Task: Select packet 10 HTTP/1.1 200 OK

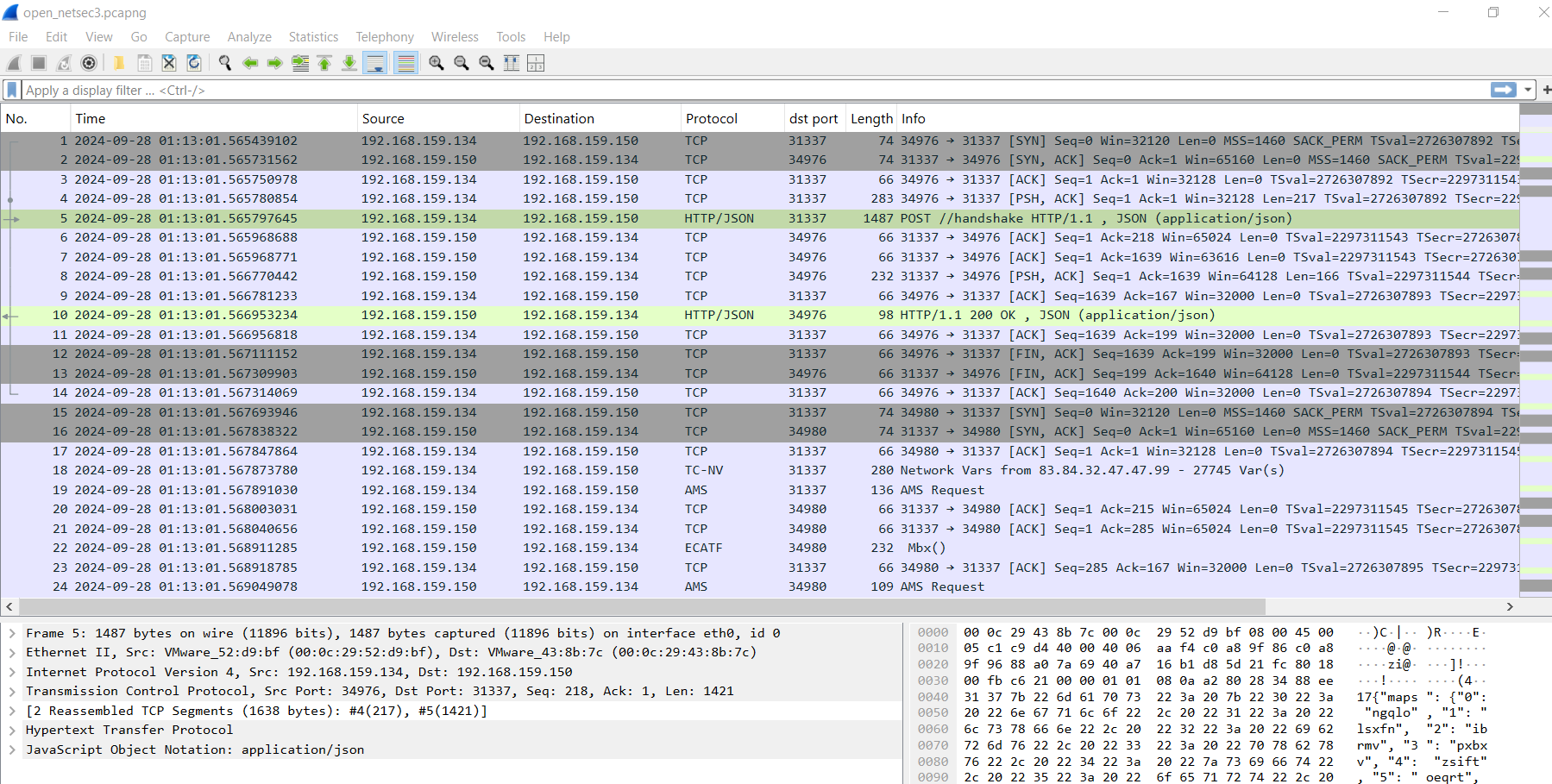Action: [760, 315]
